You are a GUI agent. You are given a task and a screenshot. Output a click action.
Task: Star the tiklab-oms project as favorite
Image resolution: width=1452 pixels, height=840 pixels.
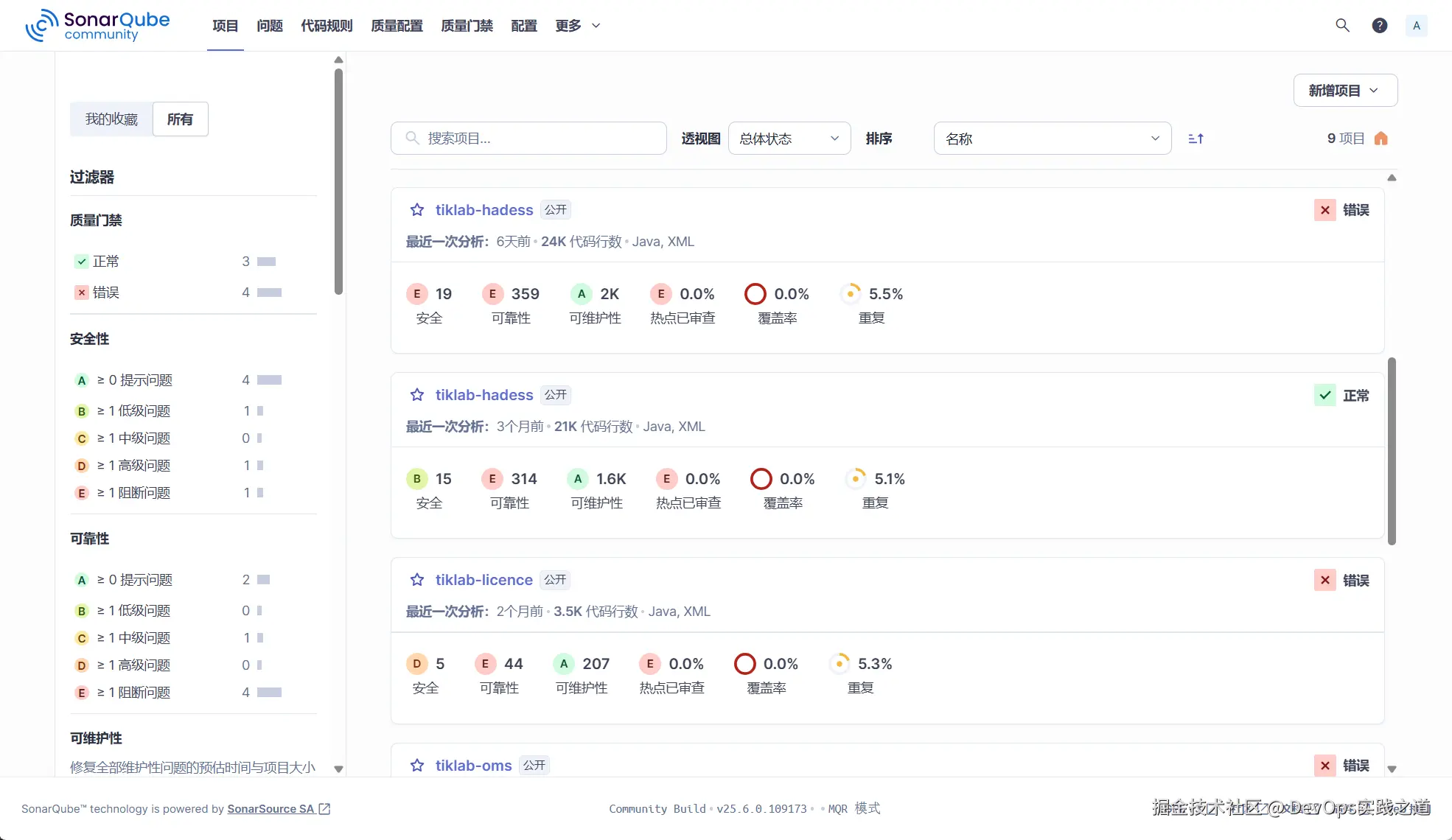pos(417,765)
